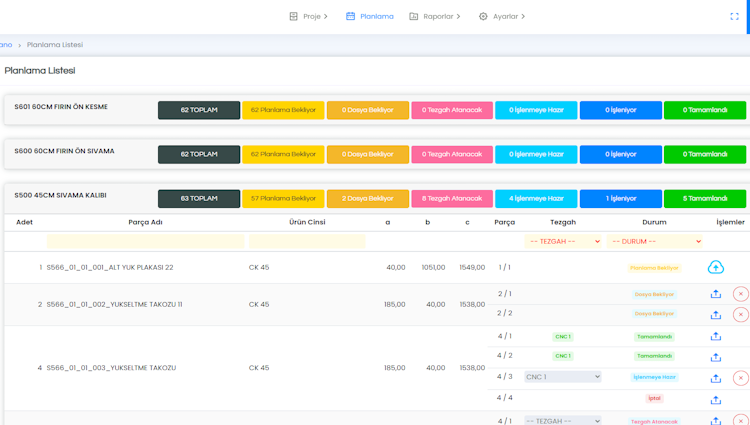Viewport: 750px width, 425px height.
Task: Open CNC 1 machine dropdown for part 4 / 3
Action: tap(563, 377)
